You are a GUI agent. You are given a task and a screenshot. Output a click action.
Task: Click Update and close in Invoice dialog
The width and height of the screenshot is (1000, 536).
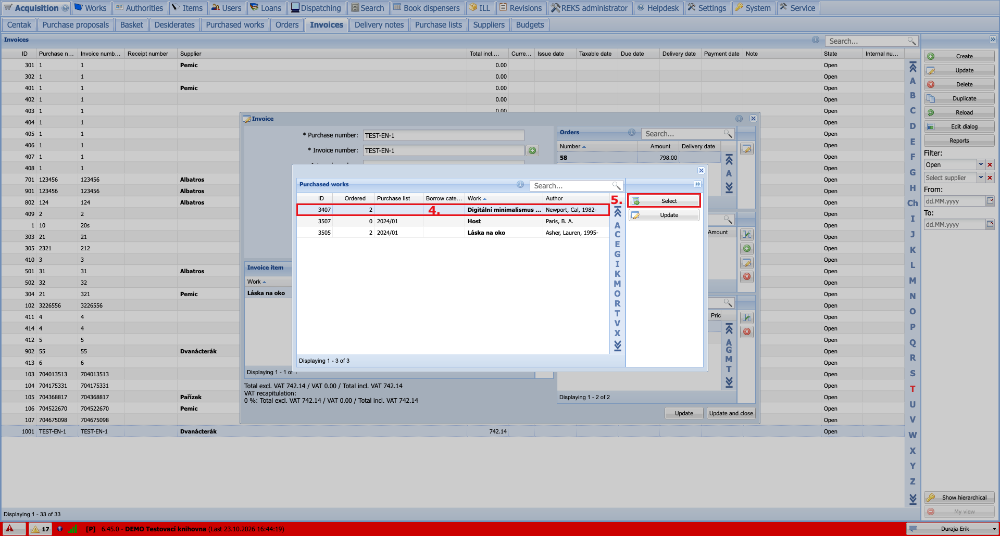pyautogui.click(x=732, y=413)
